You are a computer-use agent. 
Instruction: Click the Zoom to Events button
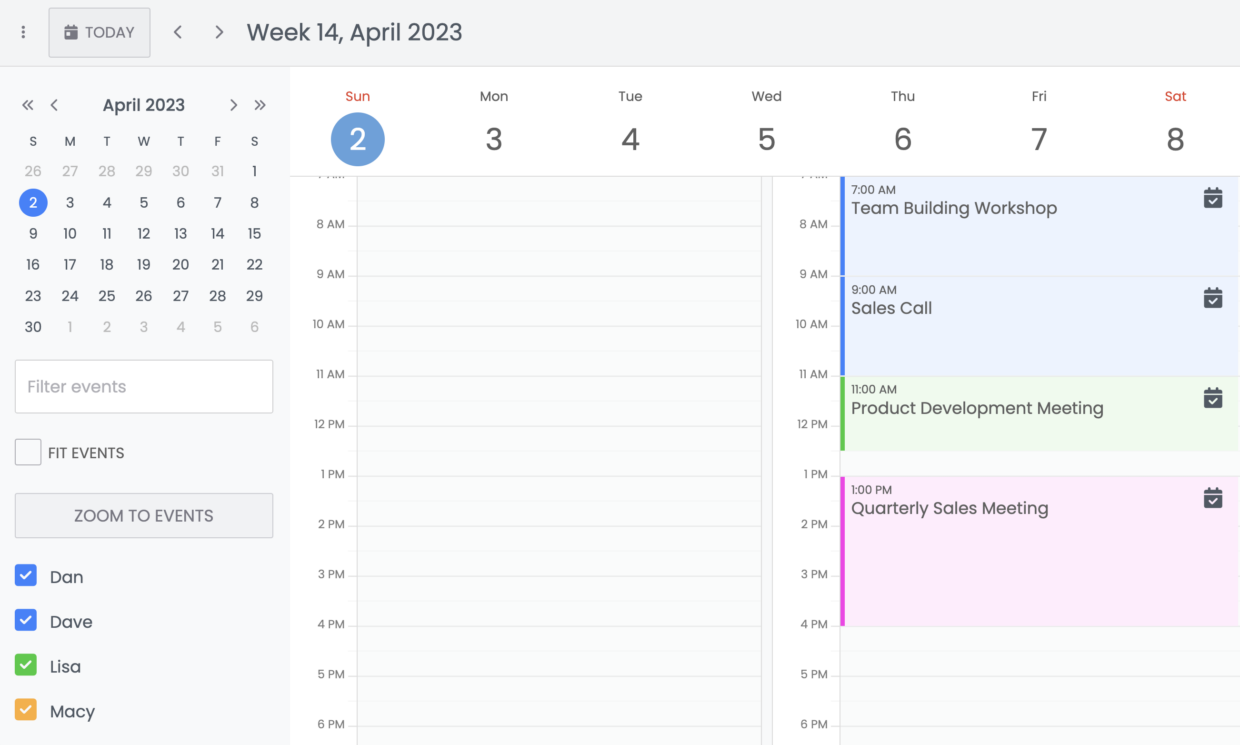(144, 516)
